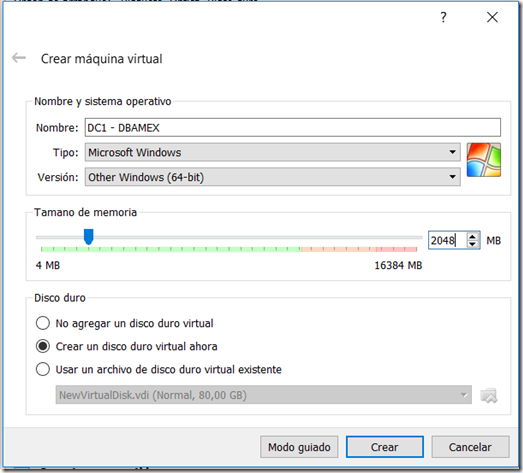This screenshot has height=473, width=523.
Task: Close the Crear máquina virtual dialog
Action: click(x=492, y=17)
